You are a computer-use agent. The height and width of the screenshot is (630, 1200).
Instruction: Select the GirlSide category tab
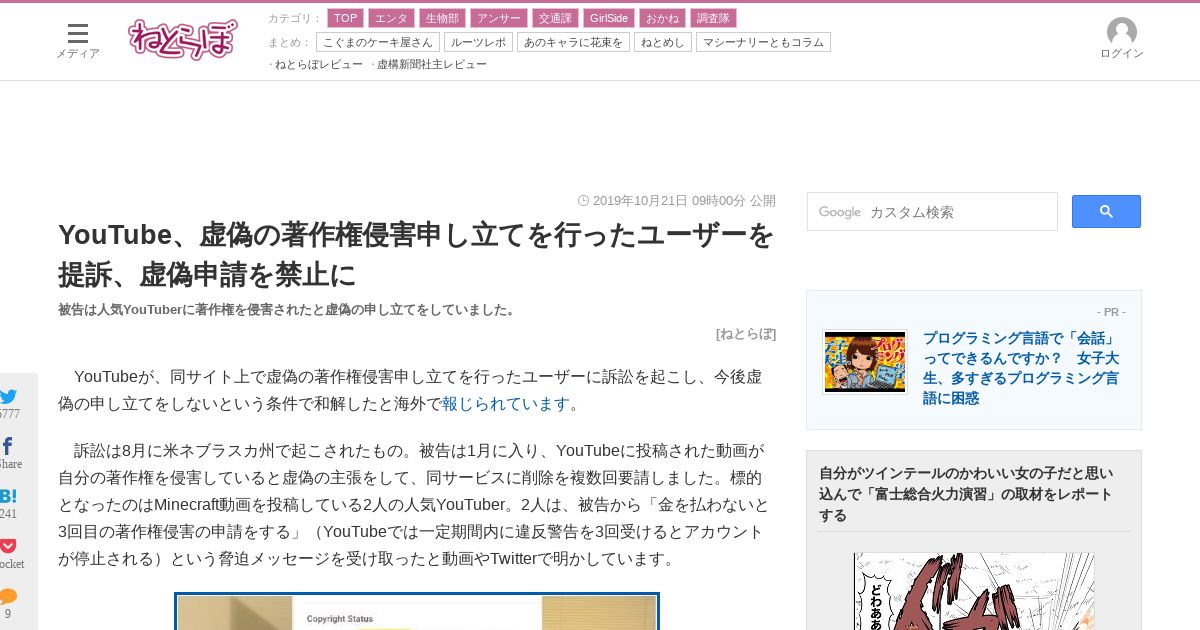coord(609,18)
